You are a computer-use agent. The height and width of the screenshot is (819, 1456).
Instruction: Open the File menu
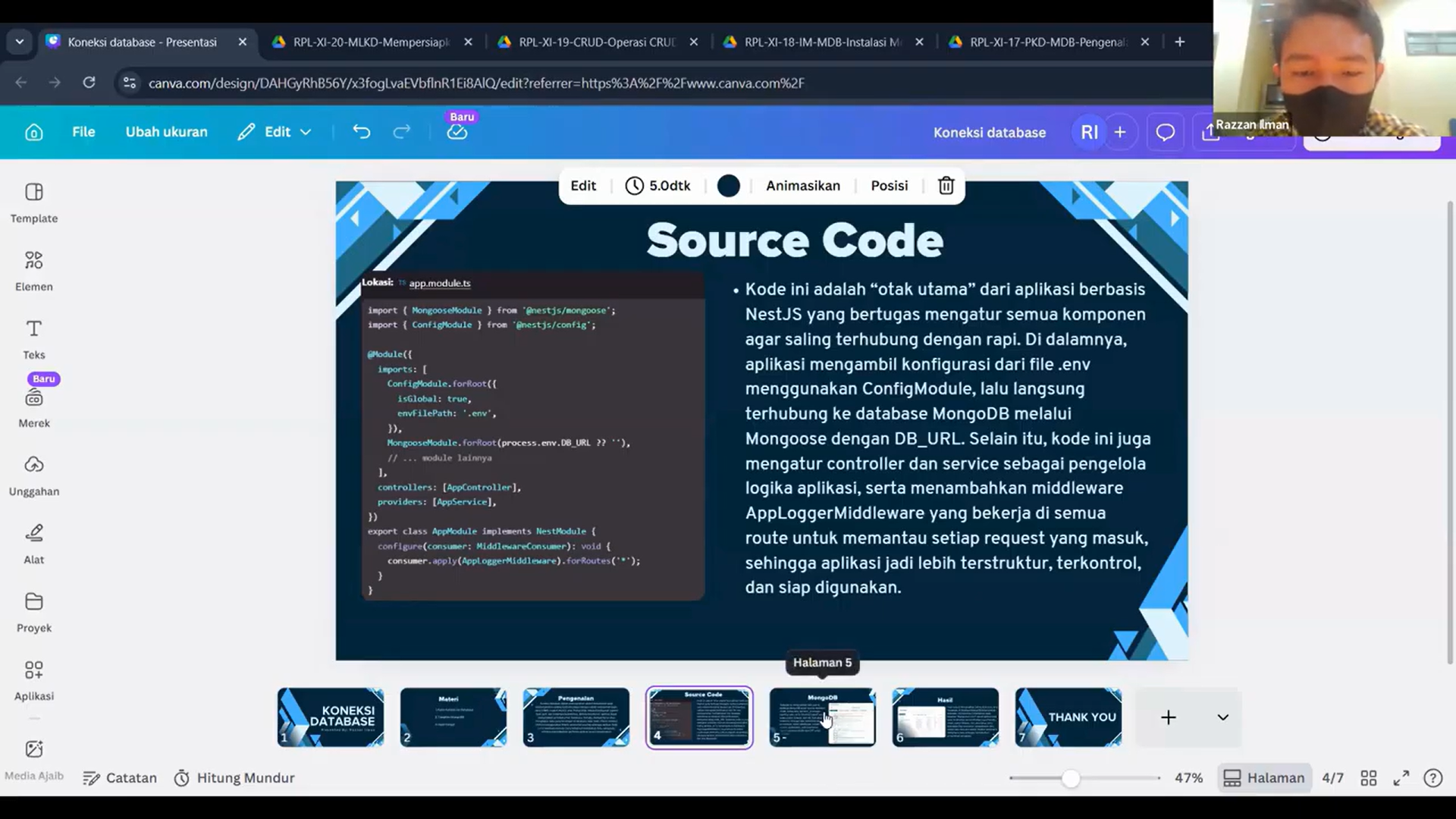[x=83, y=132]
